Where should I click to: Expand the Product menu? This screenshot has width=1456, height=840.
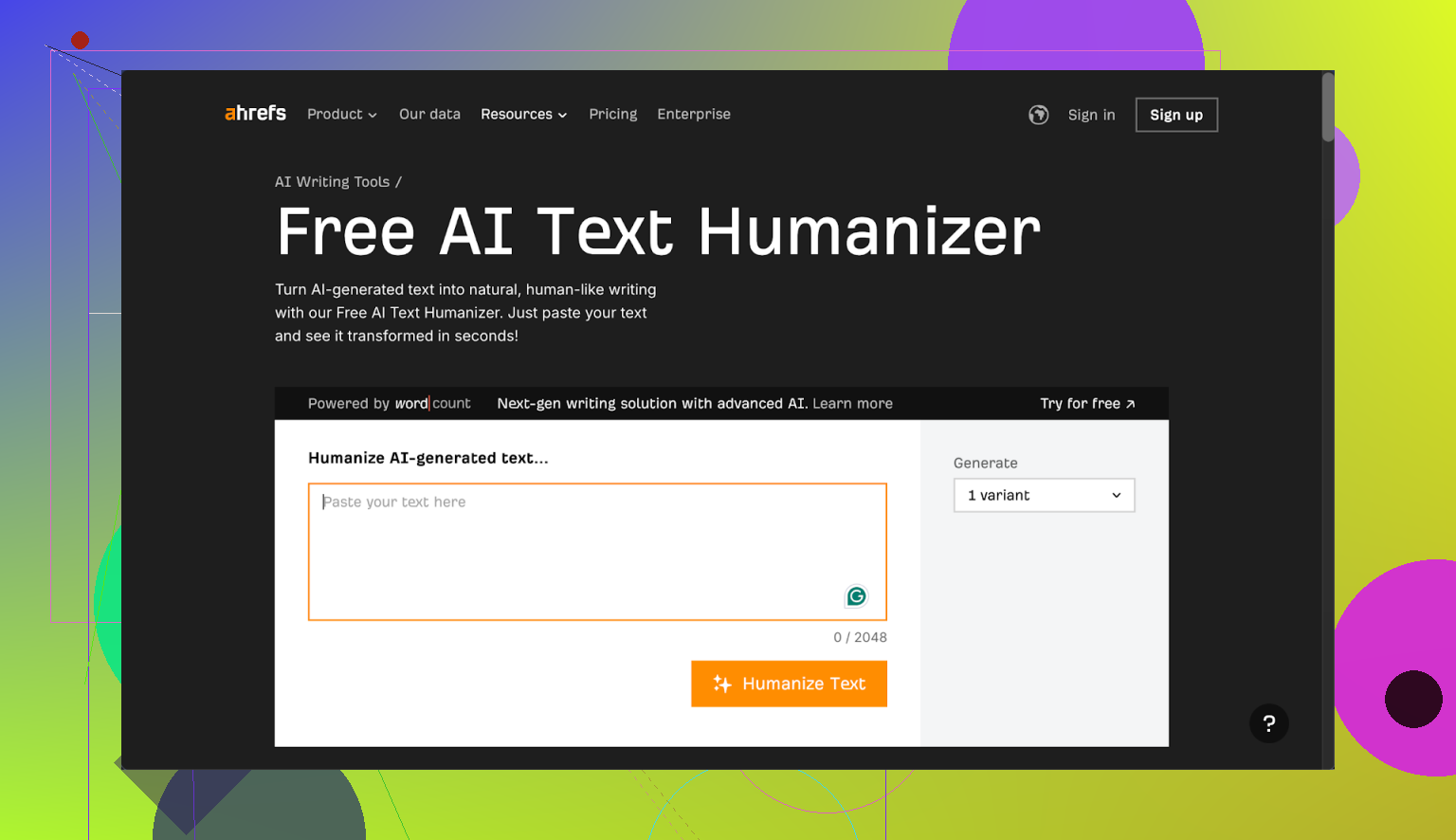click(341, 115)
